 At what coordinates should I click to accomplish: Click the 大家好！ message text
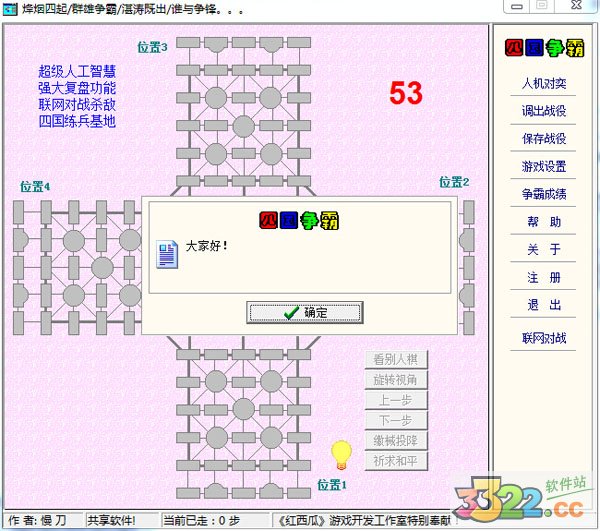coord(207,246)
